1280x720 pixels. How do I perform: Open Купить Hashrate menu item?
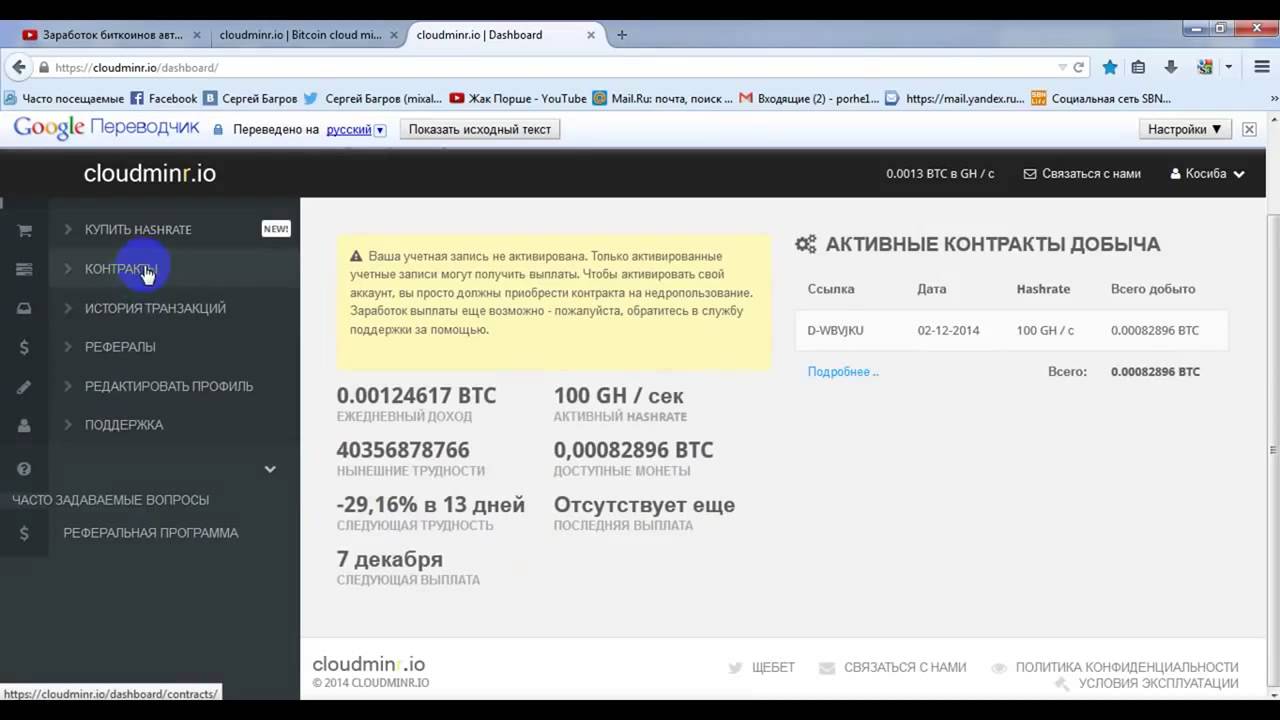[138, 230]
